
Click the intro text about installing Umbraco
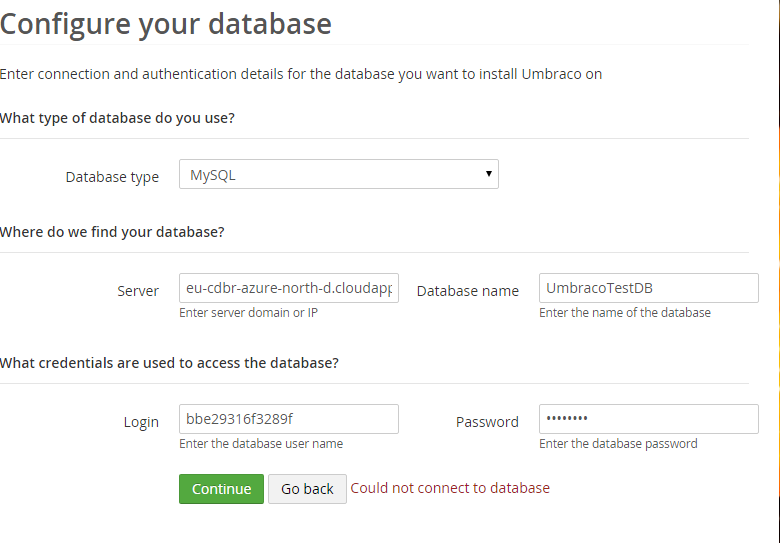[x=300, y=74]
